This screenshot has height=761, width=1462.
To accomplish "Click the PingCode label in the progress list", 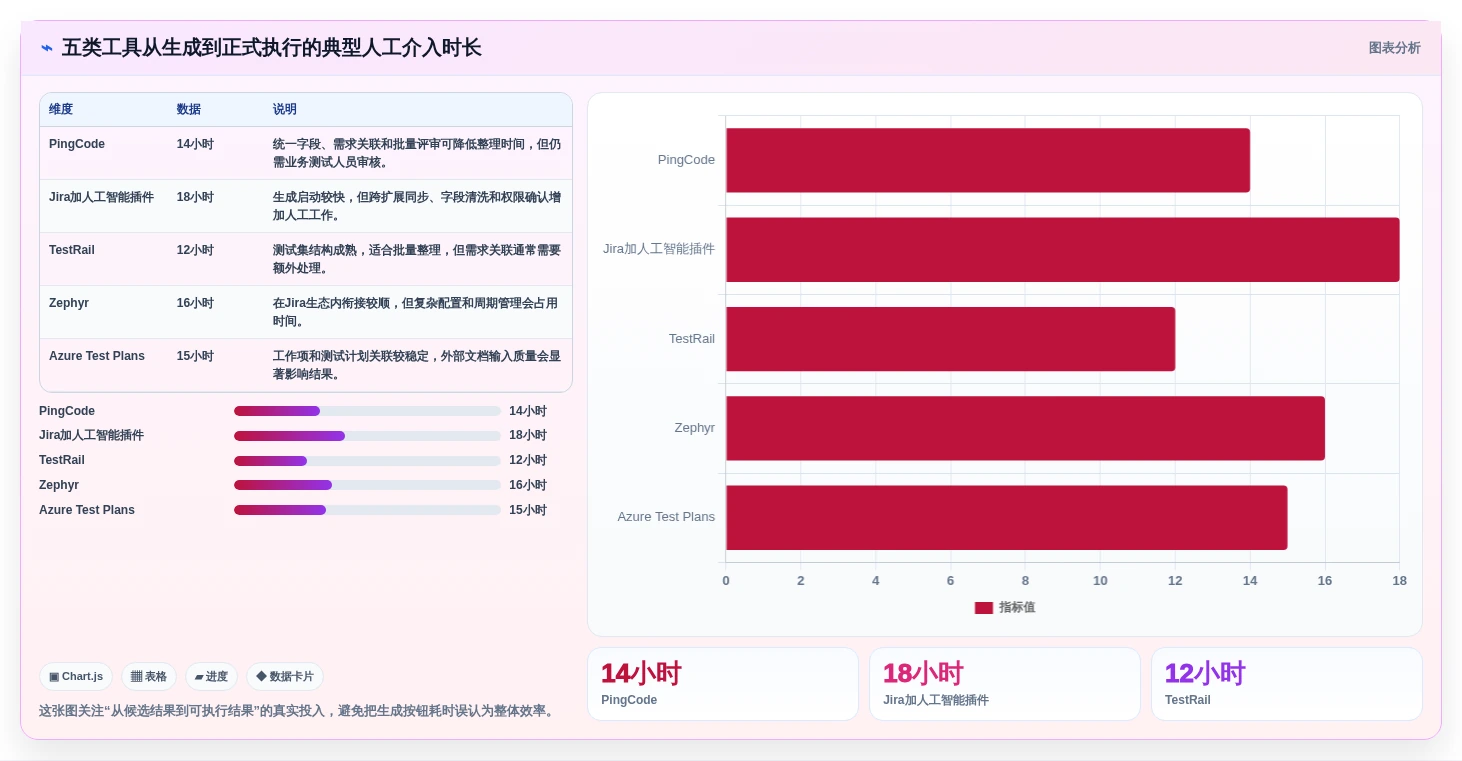I will click(67, 411).
